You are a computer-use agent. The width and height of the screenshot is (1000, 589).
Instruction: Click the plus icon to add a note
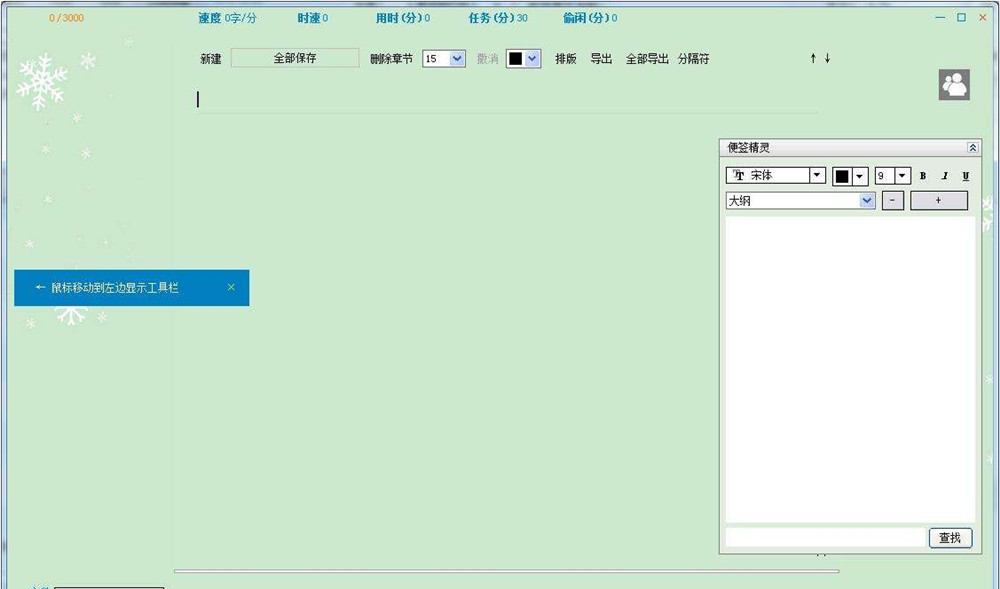point(938,200)
